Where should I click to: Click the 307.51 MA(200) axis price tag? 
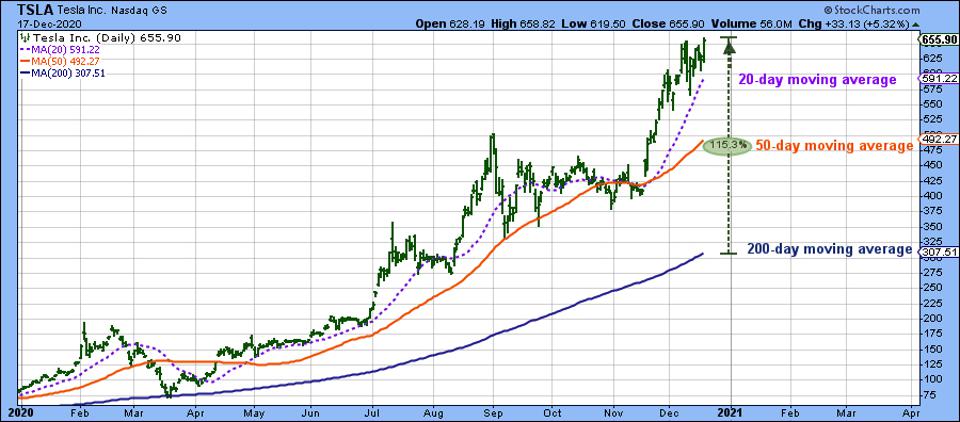tap(937, 251)
